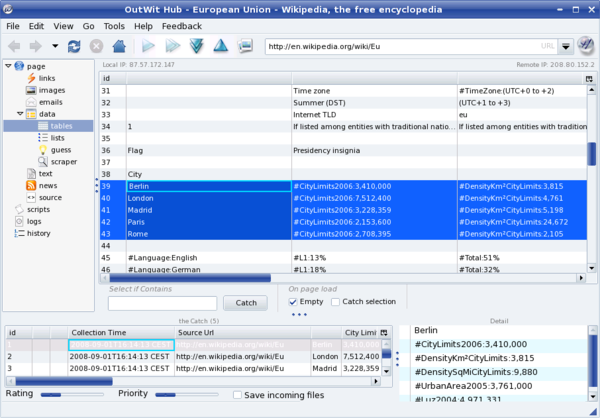The height and width of the screenshot is (418, 600).
Task: Open the Edit menu
Action: point(36,26)
